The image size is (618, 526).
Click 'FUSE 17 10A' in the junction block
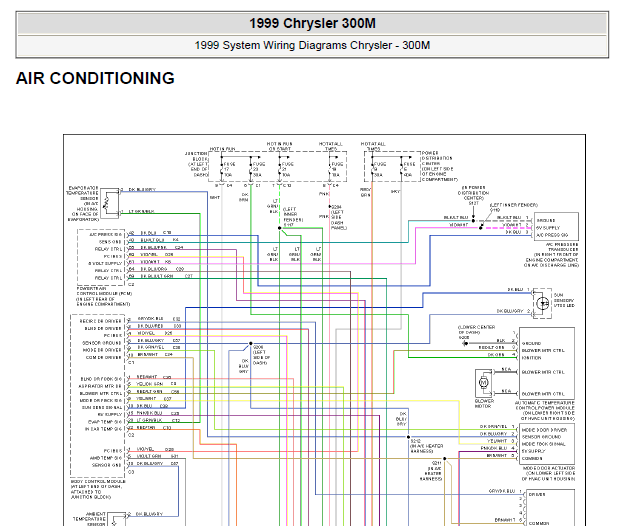(x=229, y=169)
